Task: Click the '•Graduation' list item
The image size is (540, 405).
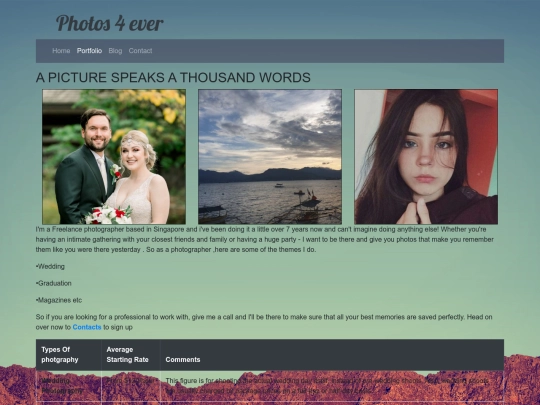Action: pyautogui.click(x=54, y=283)
